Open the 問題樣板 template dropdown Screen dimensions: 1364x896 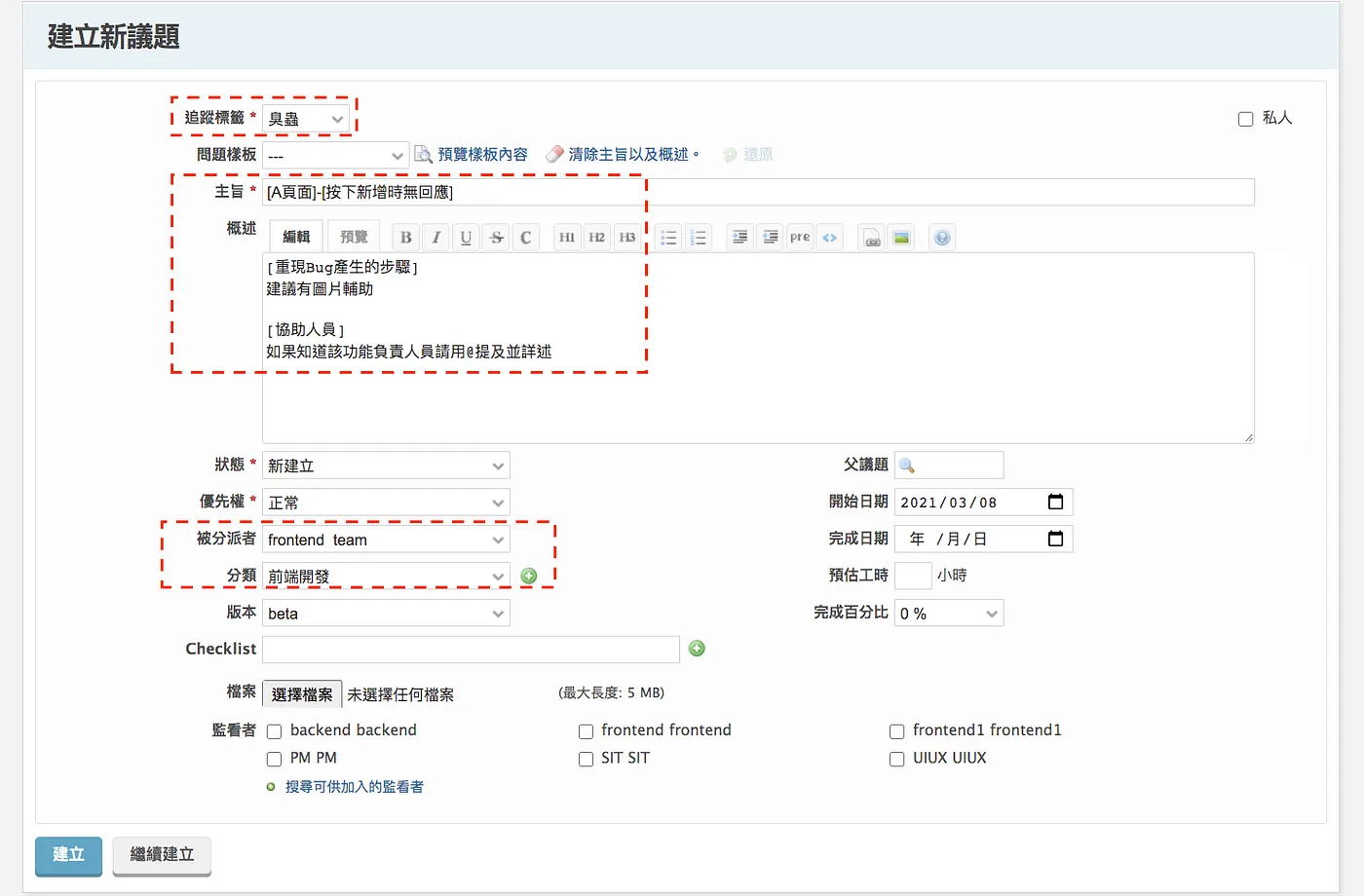335,156
